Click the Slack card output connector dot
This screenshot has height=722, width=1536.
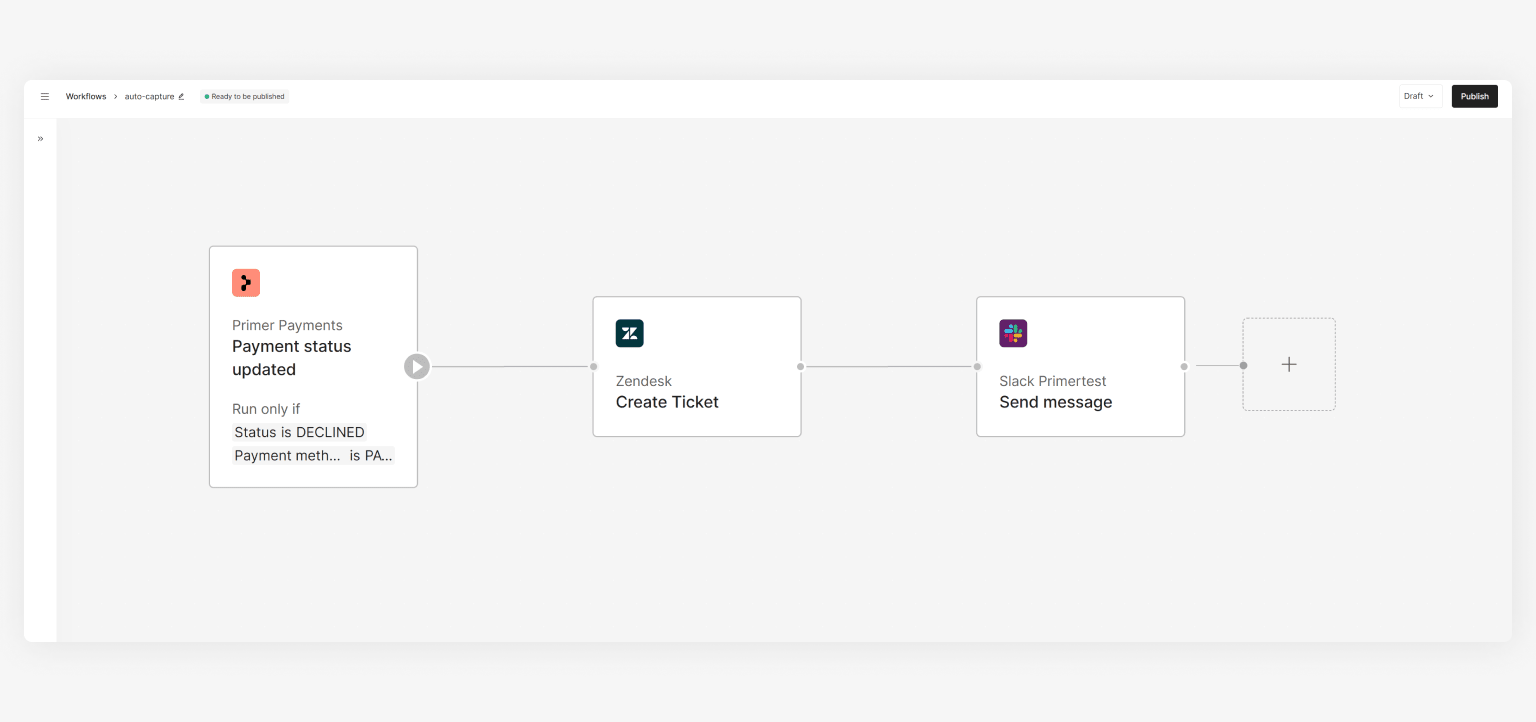coord(1184,366)
